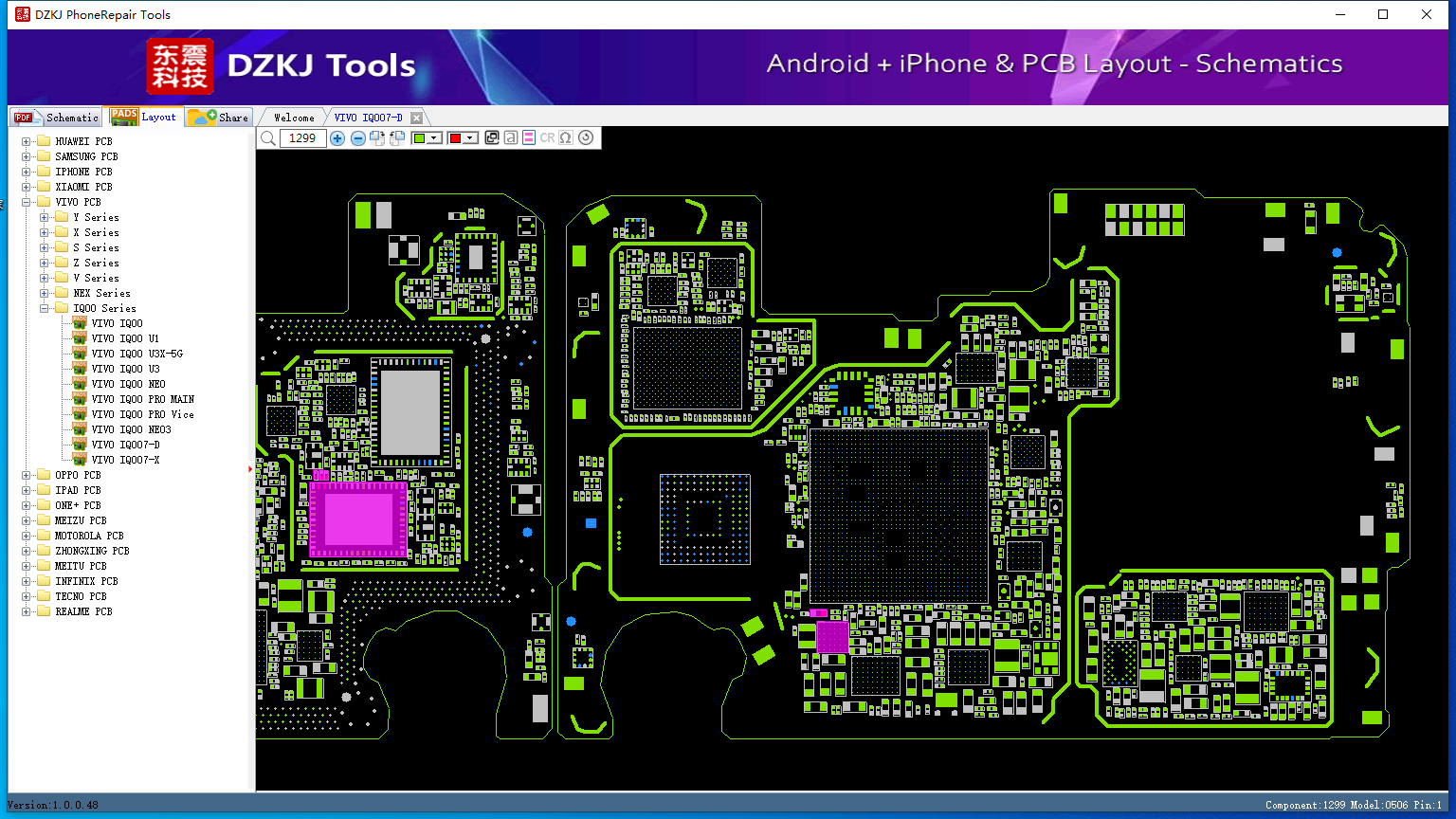
Task: Toggle the Omega symbol button
Action: tap(566, 137)
